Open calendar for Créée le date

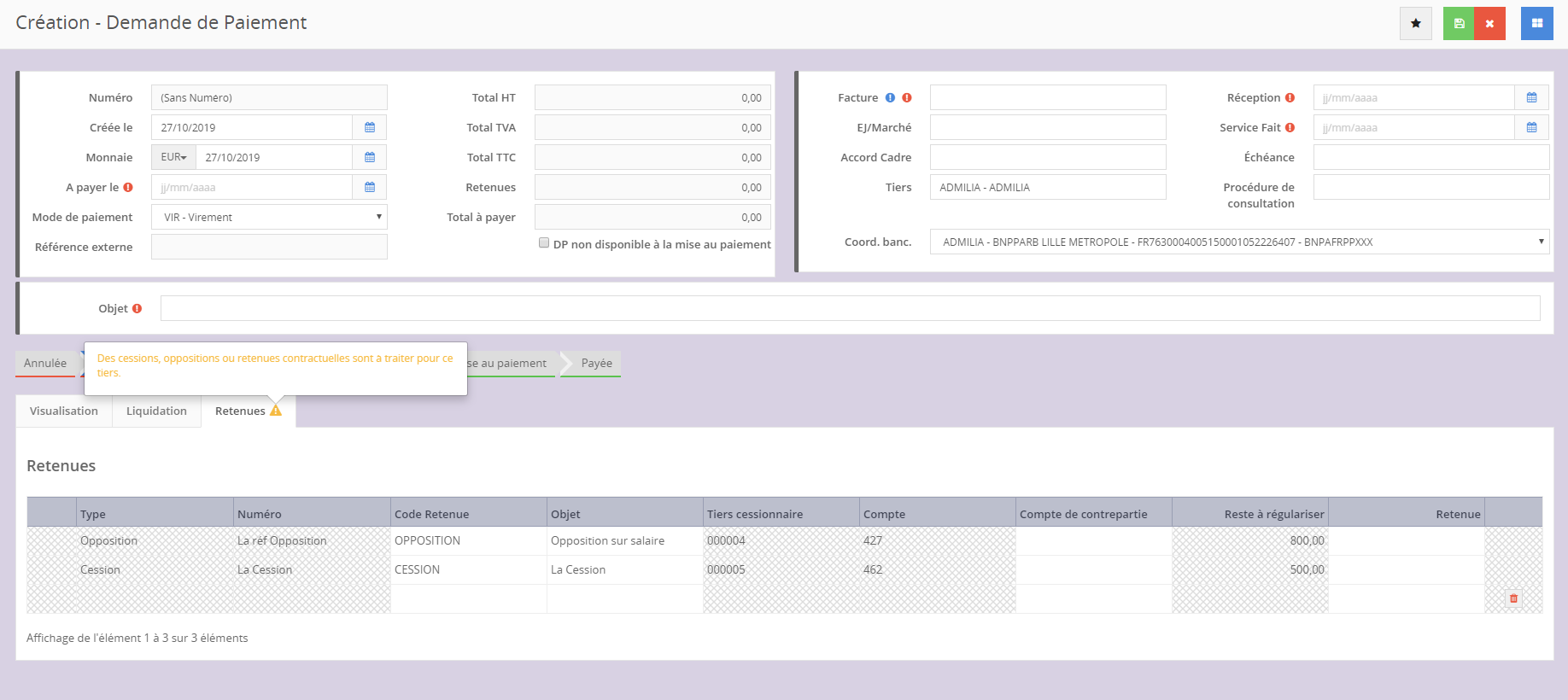(x=370, y=127)
